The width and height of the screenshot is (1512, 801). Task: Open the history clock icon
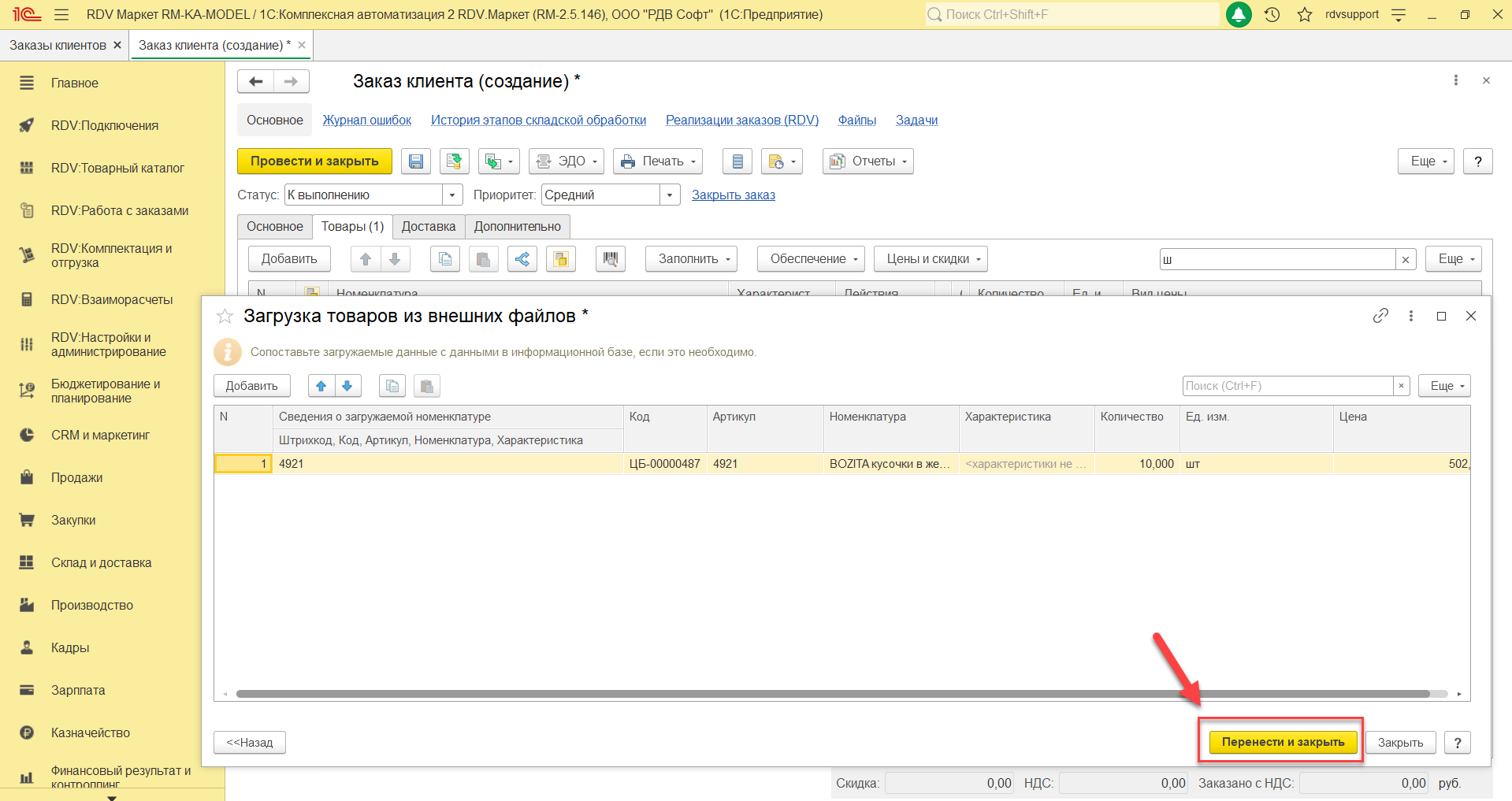pos(1272,15)
